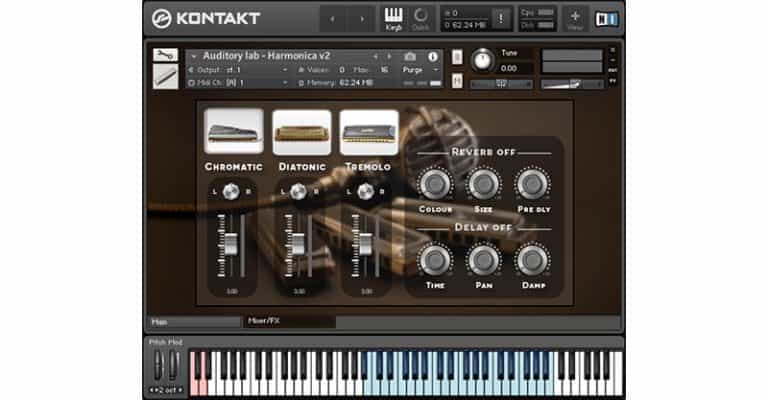768x400 pixels.
Task: Toggle the Reverb off switch
Action: pos(483,152)
